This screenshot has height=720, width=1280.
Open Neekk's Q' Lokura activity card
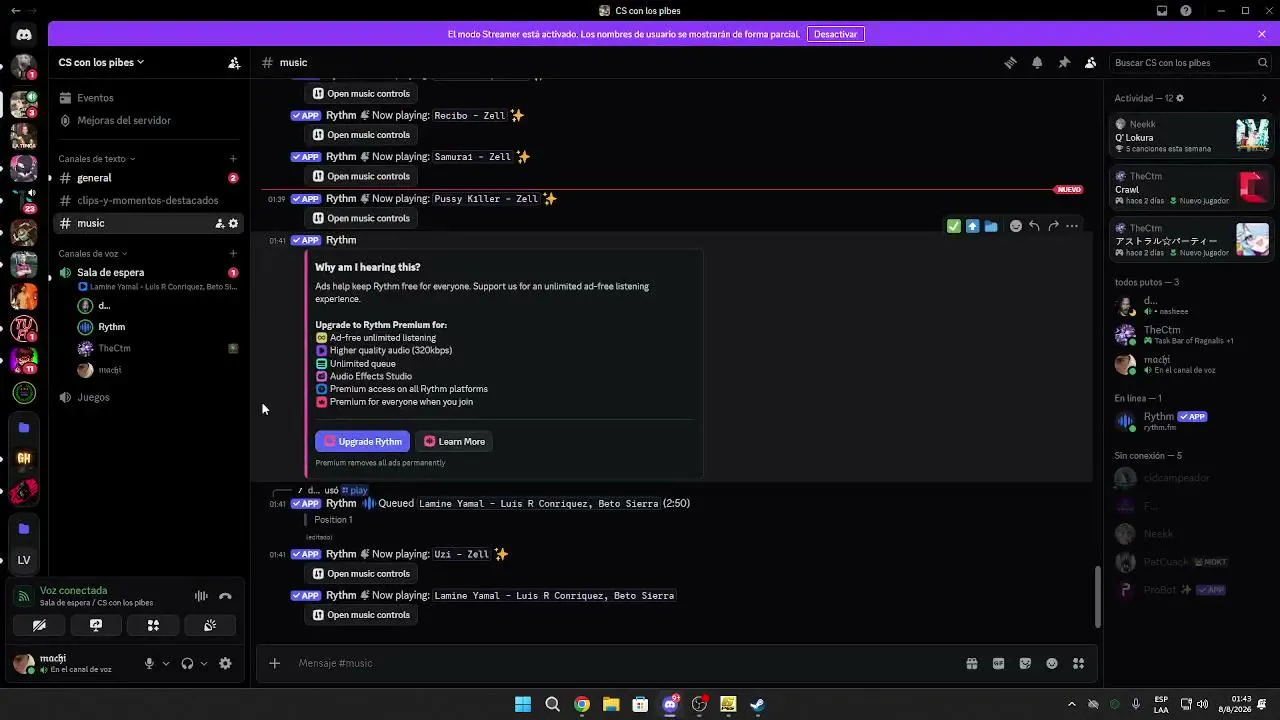pos(1191,136)
